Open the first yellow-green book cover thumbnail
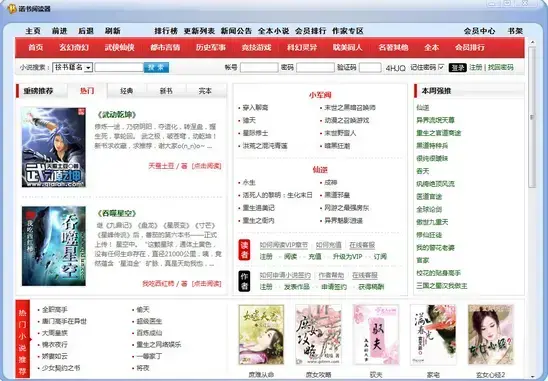Screen dimensions: 548x381 point(261,335)
